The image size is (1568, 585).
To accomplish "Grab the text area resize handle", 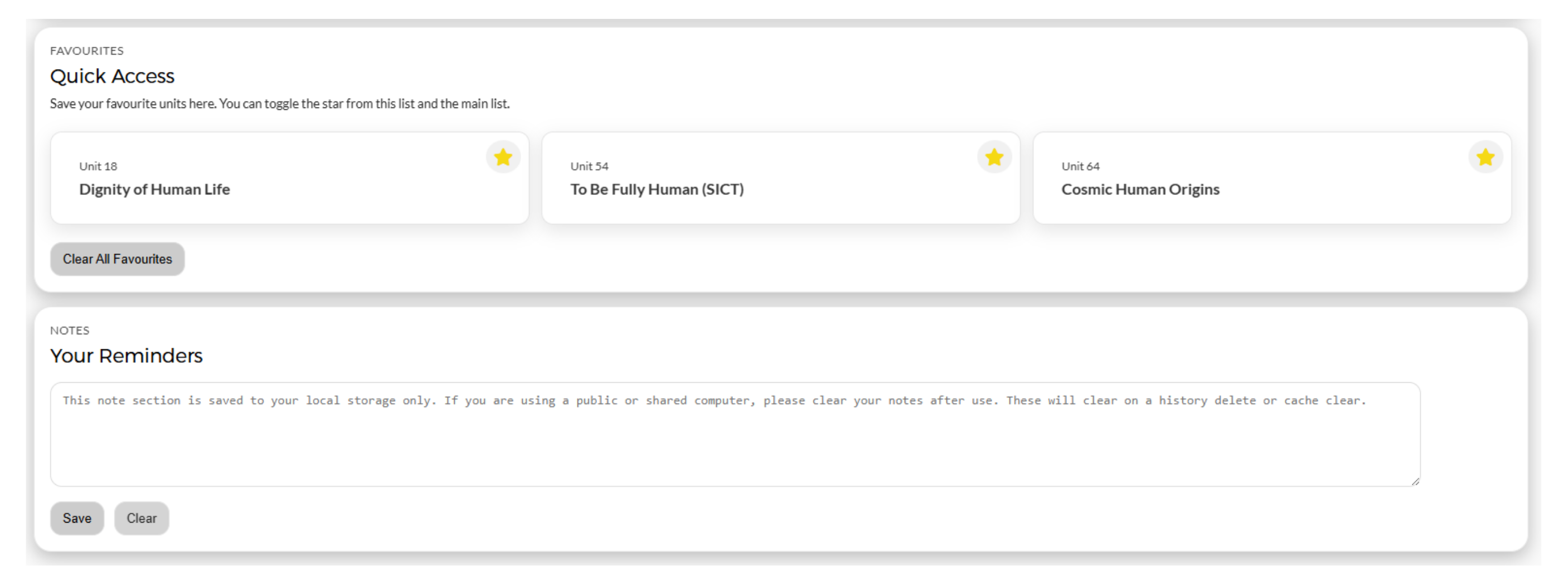I will click(1415, 481).
